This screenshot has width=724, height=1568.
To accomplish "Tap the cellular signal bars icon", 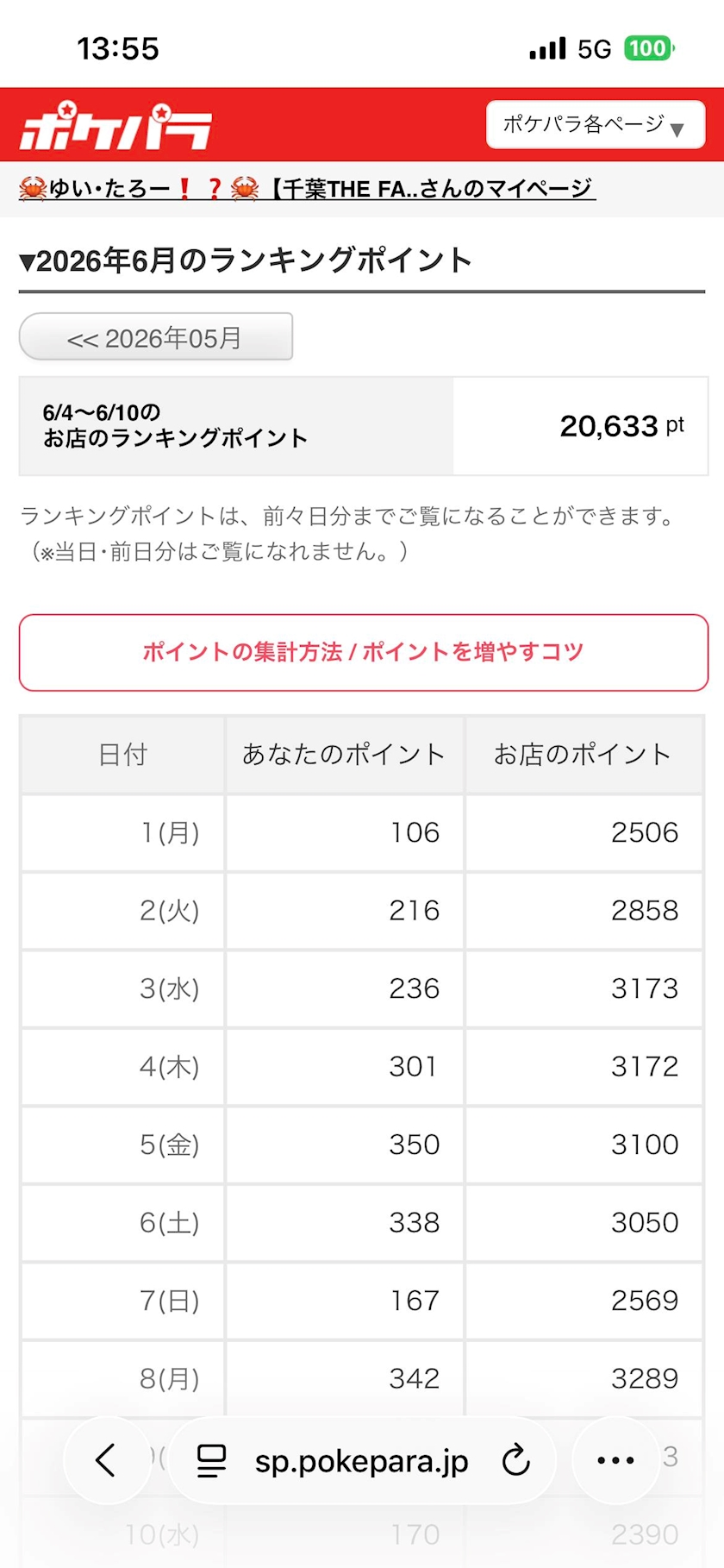I will coord(547,48).
